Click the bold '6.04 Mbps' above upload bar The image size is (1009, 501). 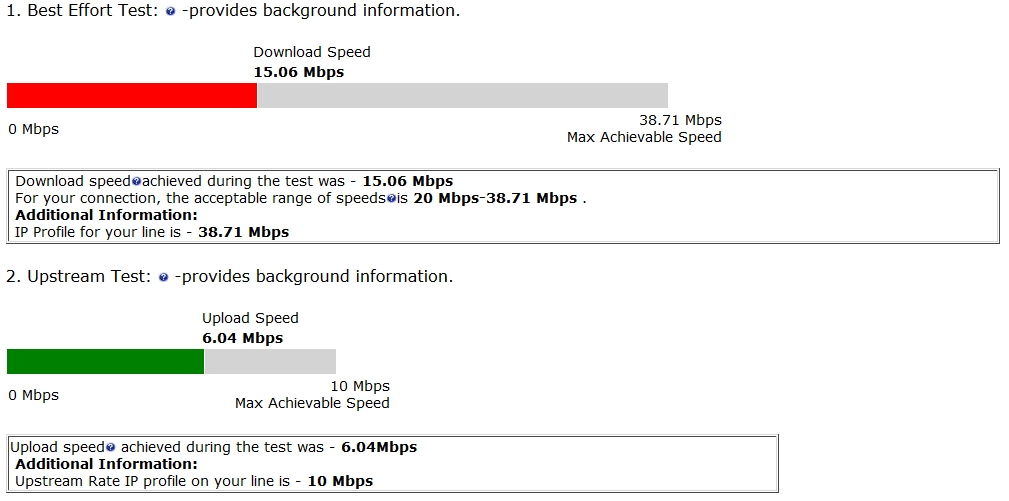pos(242,338)
